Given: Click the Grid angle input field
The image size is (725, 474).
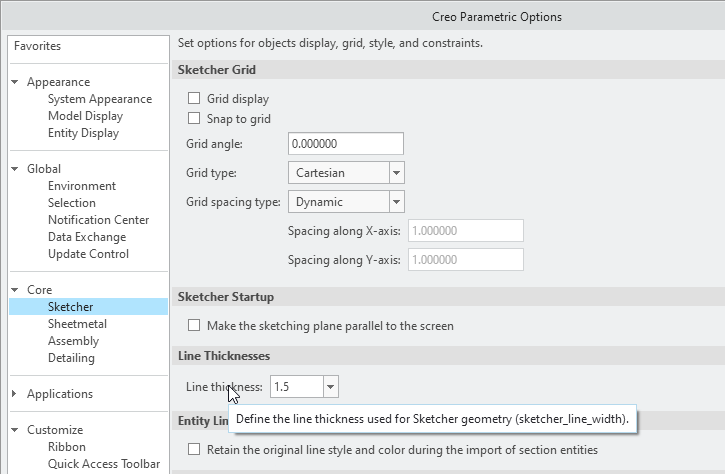Looking at the screenshot, I should tap(345, 144).
